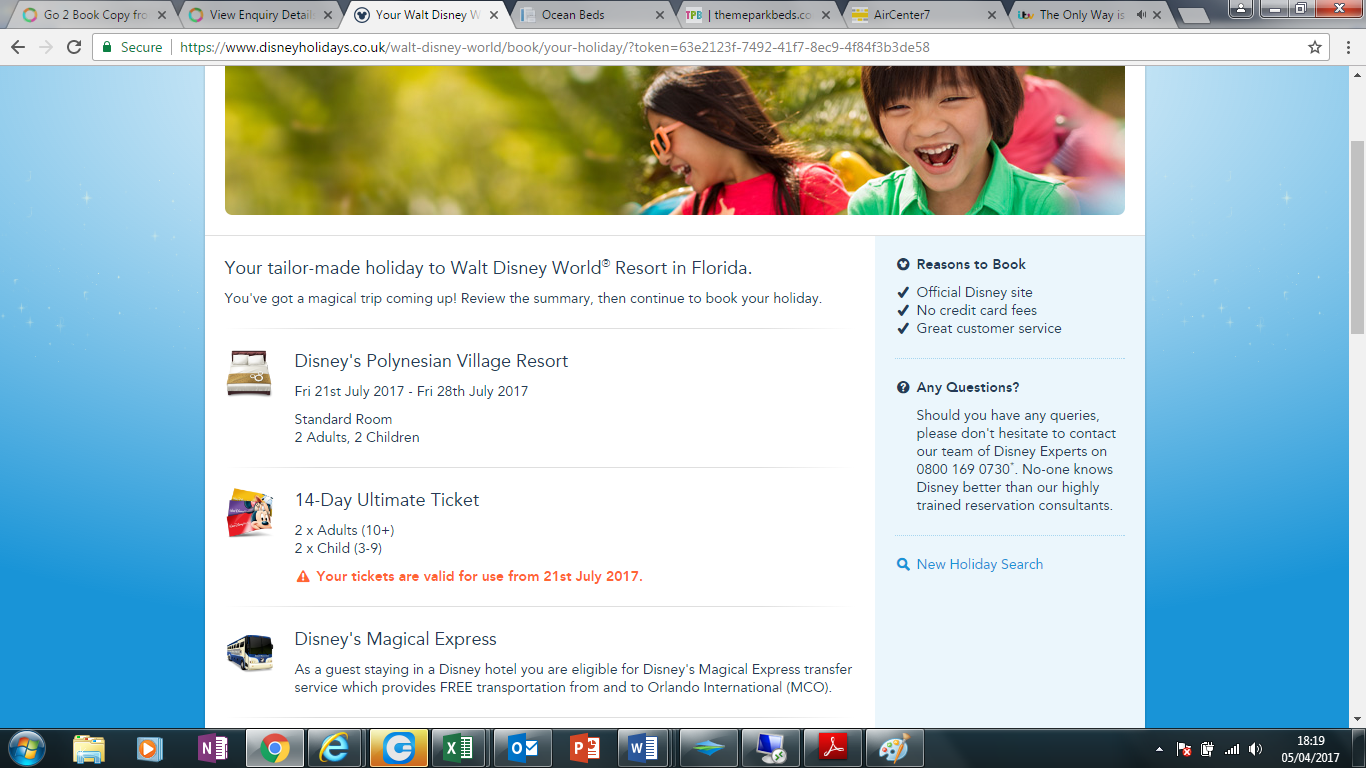Click the No credit card fees text
Image resolution: width=1366 pixels, height=768 pixels.
coord(977,311)
